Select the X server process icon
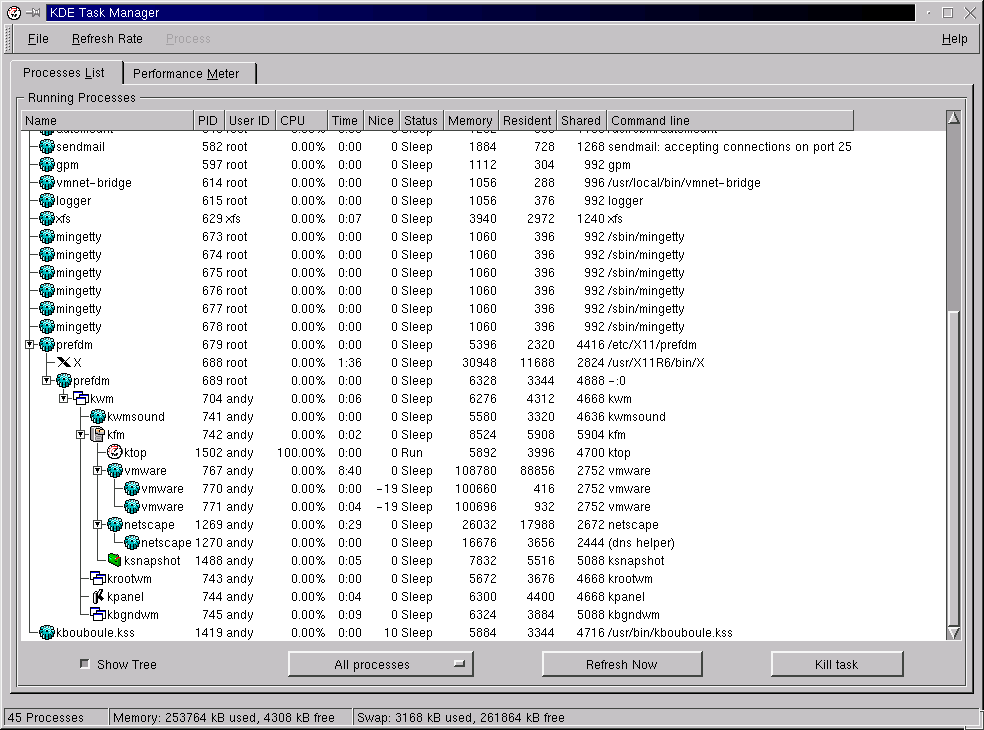Viewport: 984px width, 730px height. (x=64, y=363)
